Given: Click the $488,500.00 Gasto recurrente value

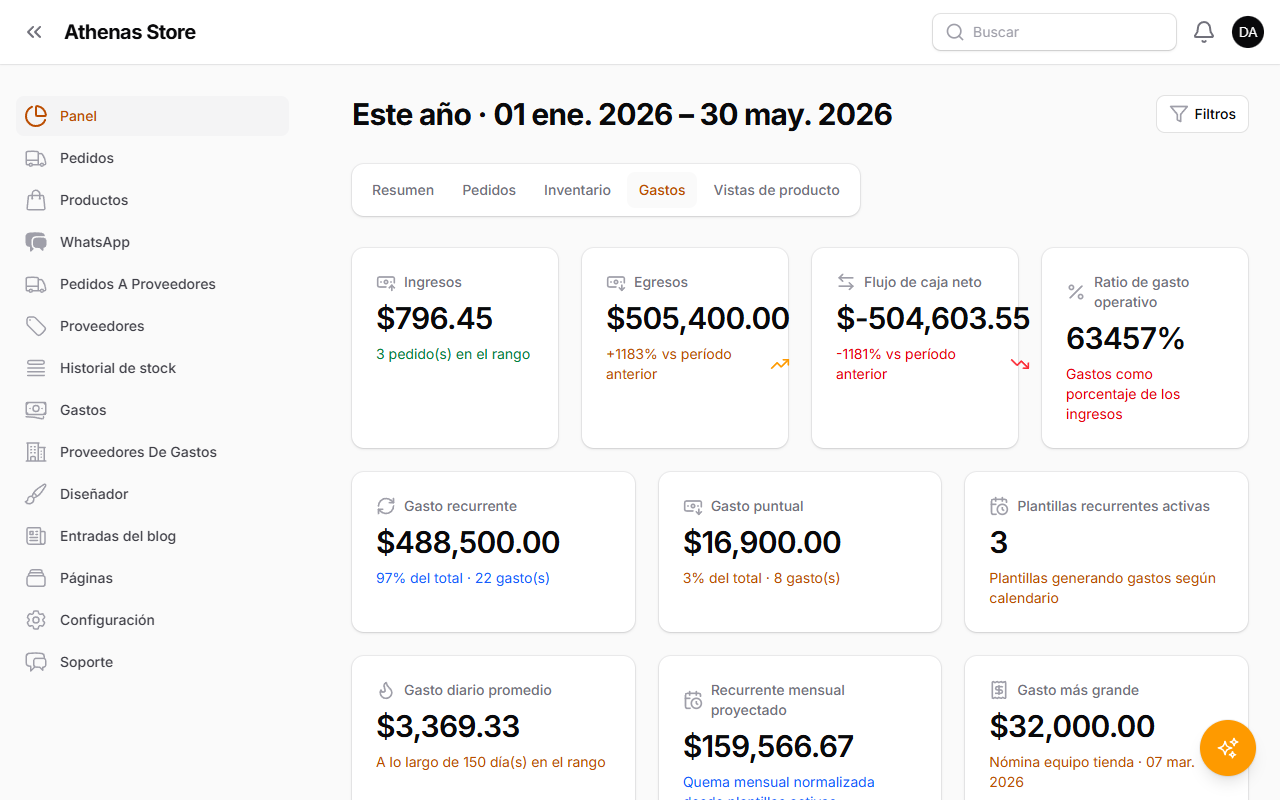Looking at the screenshot, I should pos(468,542).
